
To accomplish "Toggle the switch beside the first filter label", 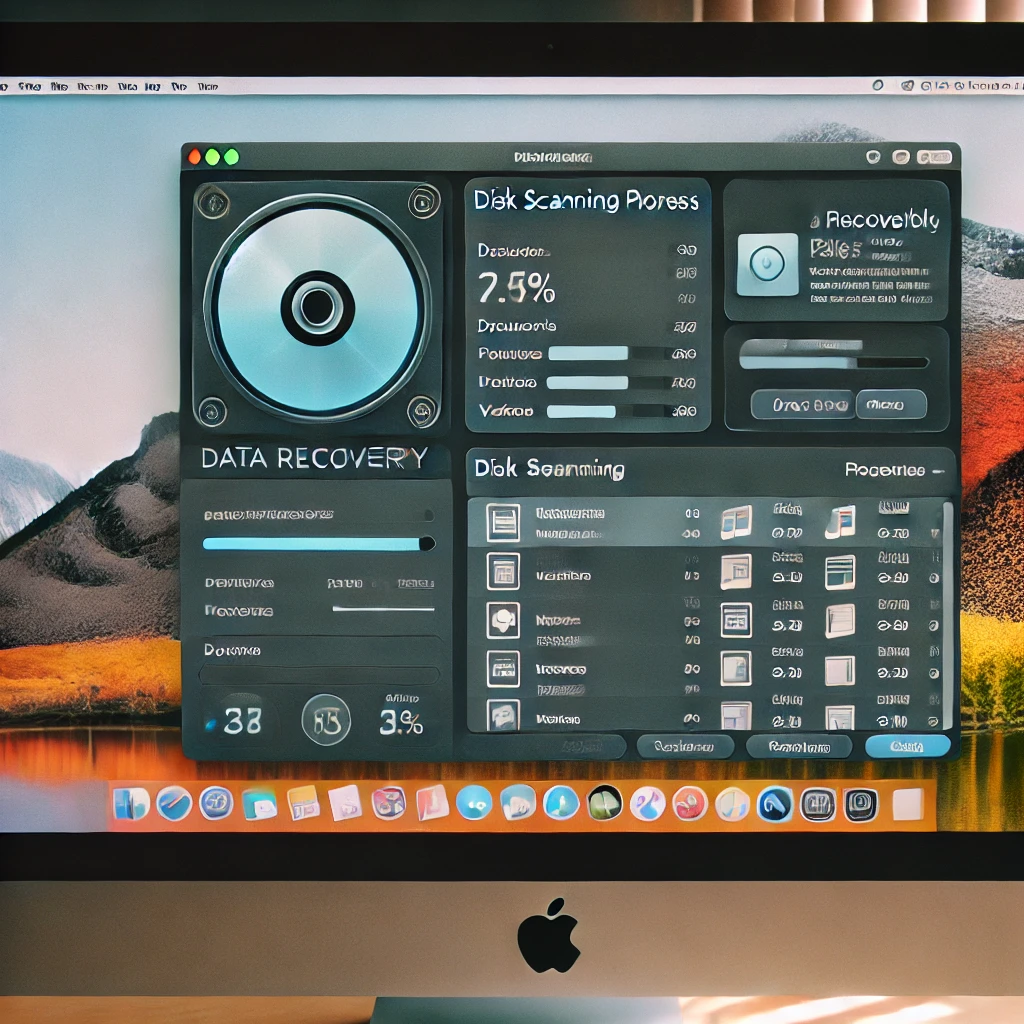I will tap(428, 513).
